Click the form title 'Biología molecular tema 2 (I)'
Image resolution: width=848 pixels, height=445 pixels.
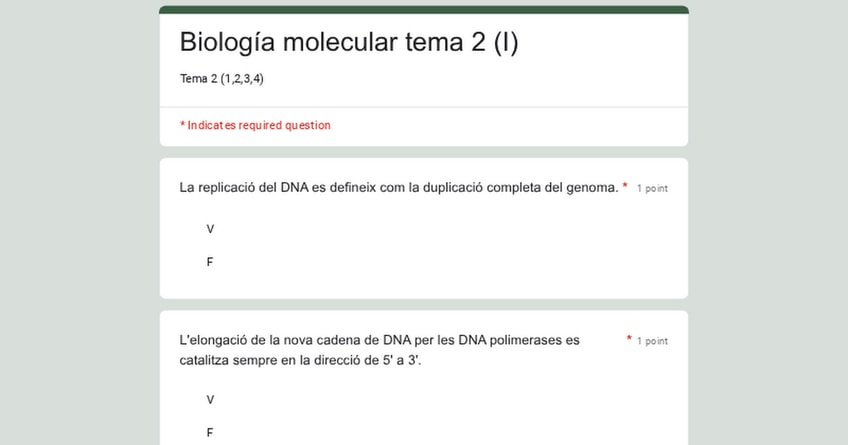pos(349,42)
